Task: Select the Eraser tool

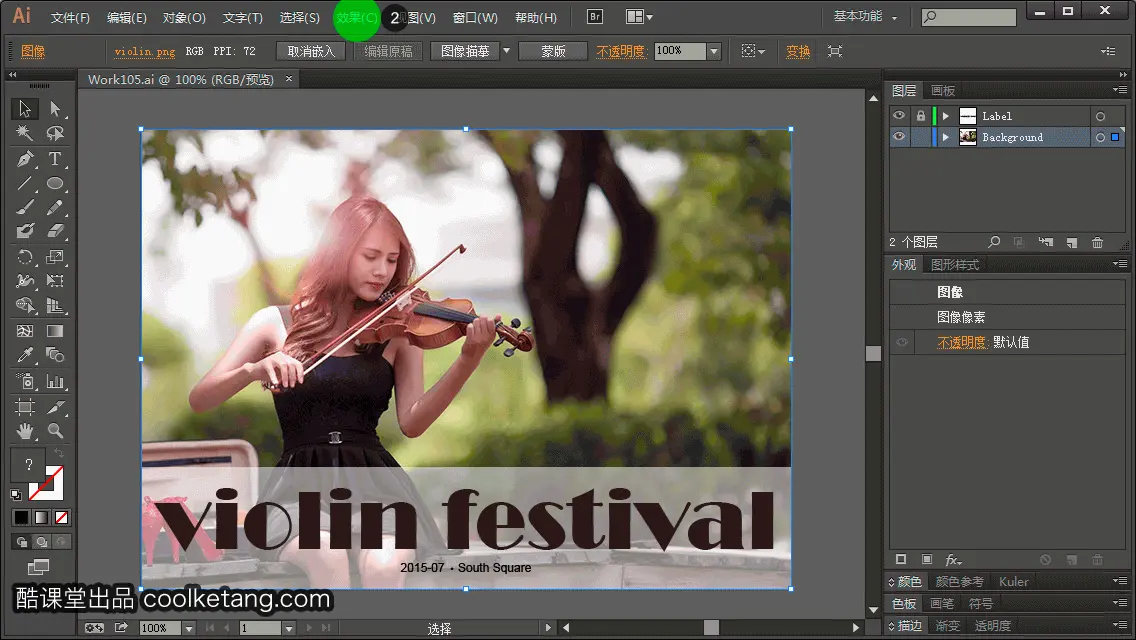Action: [55, 232]
